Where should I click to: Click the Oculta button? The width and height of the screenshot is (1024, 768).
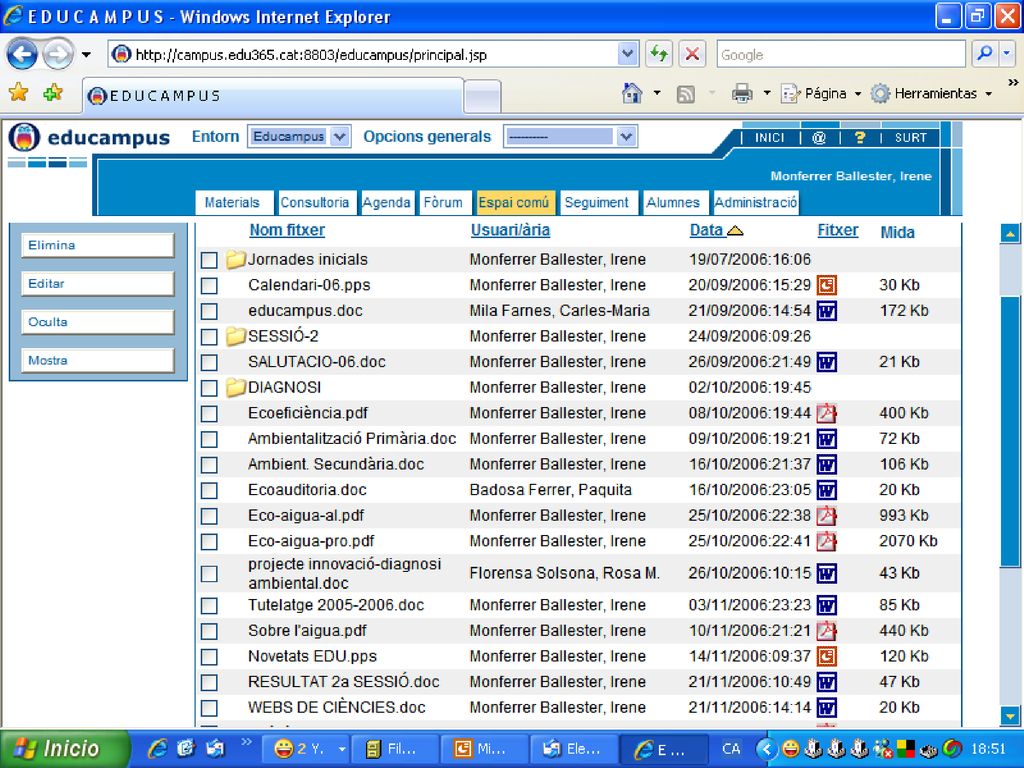(98, 322)
